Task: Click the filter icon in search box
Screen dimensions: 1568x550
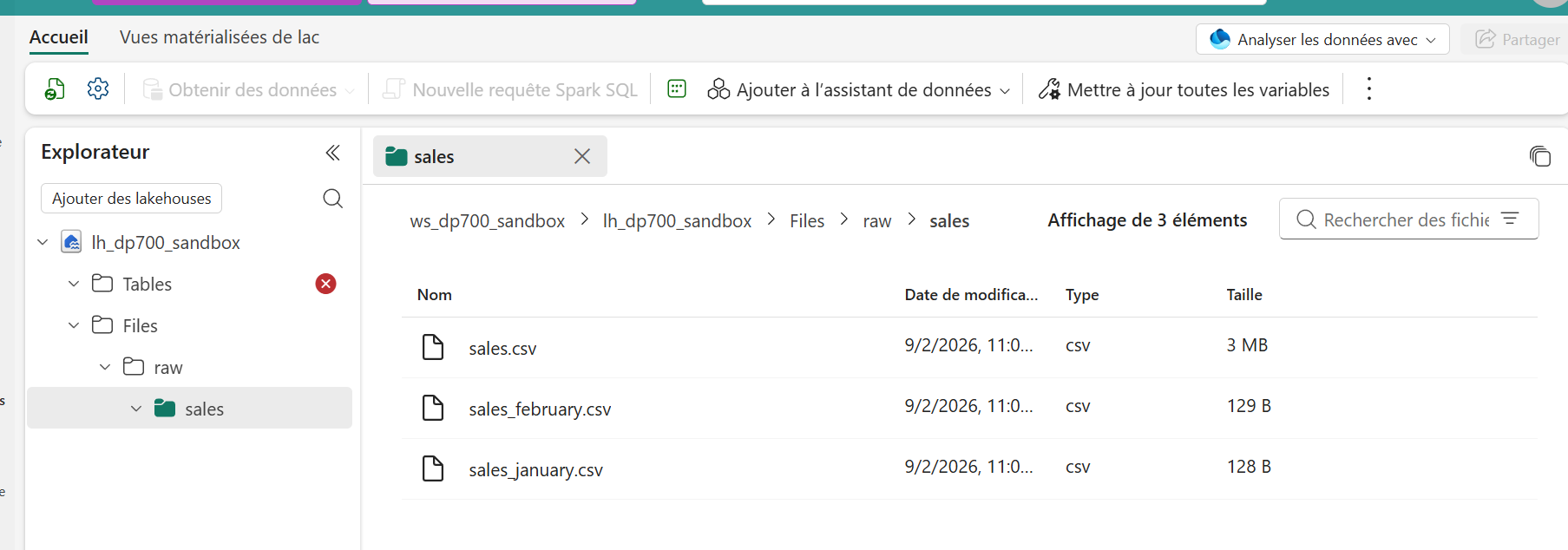Action: point(1511,219)
